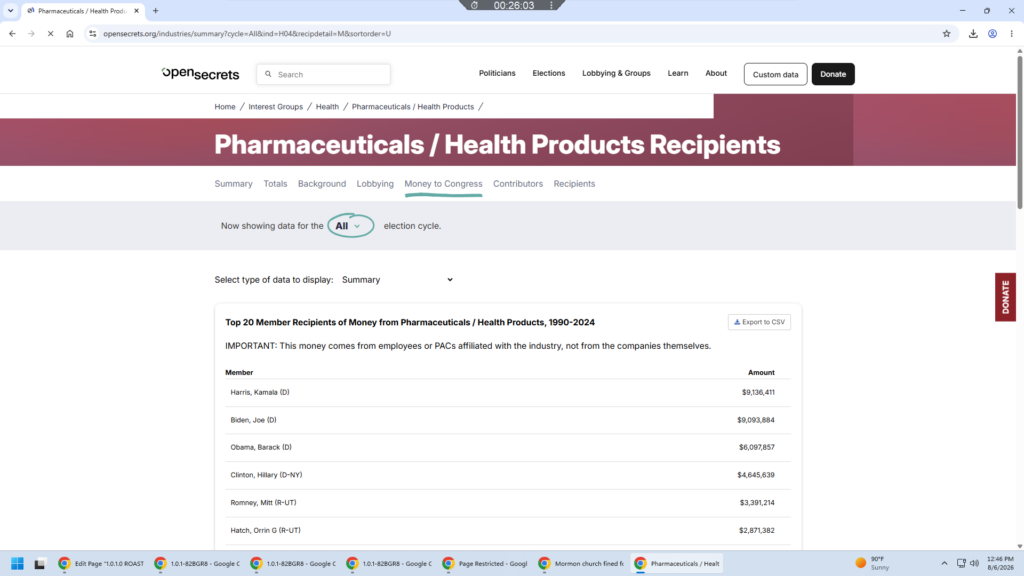1024x576 pixels.
Task: View site information icon in address bar
Action: tap(93, 33)
